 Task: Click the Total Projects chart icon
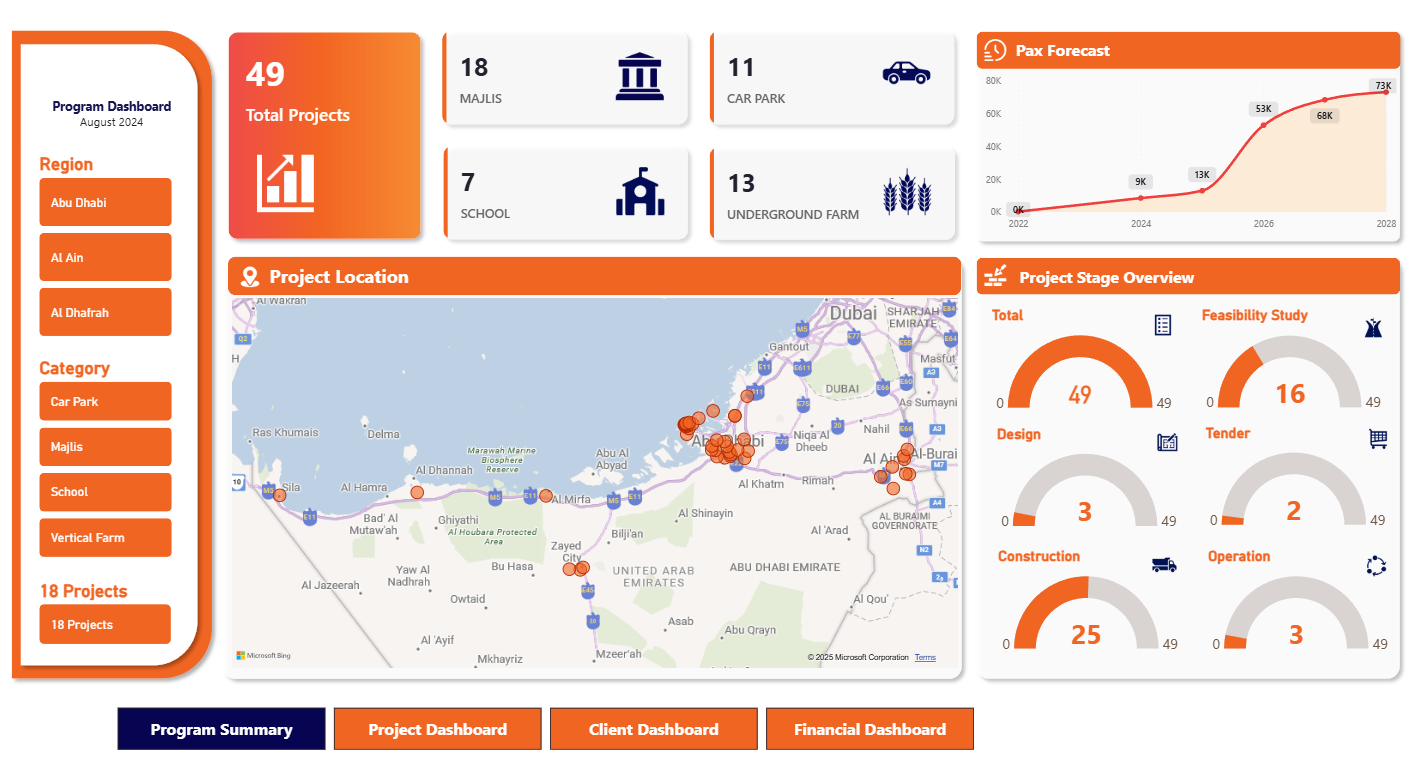point(286,182)
